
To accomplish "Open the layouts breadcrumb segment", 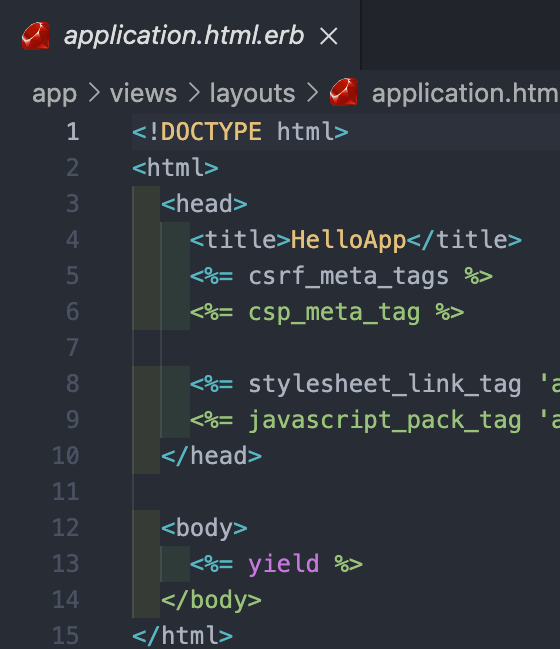I will [252, 93].
